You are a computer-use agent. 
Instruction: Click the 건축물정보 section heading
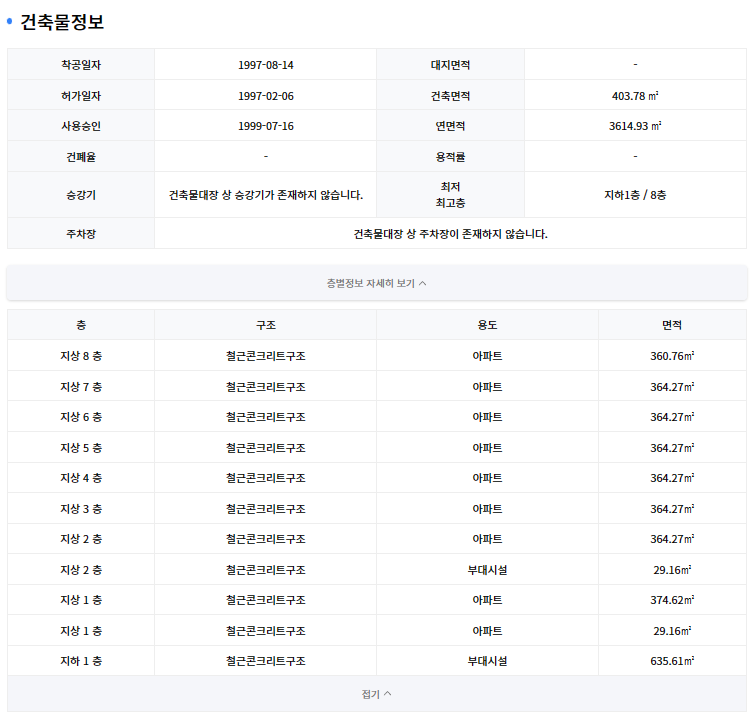tap(62, 22)
